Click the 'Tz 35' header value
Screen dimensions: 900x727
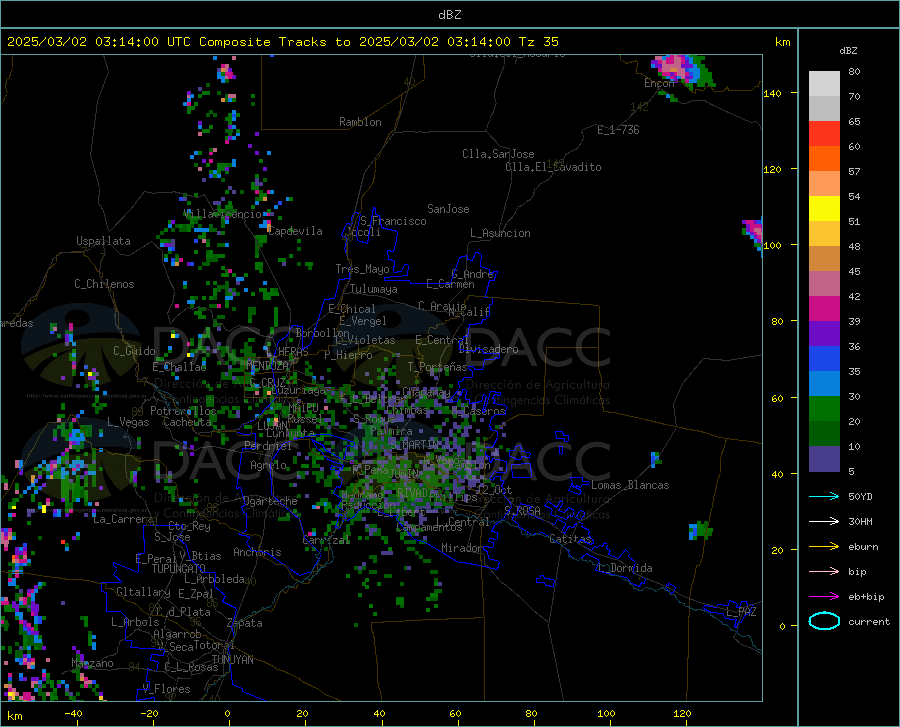(538, 42)
